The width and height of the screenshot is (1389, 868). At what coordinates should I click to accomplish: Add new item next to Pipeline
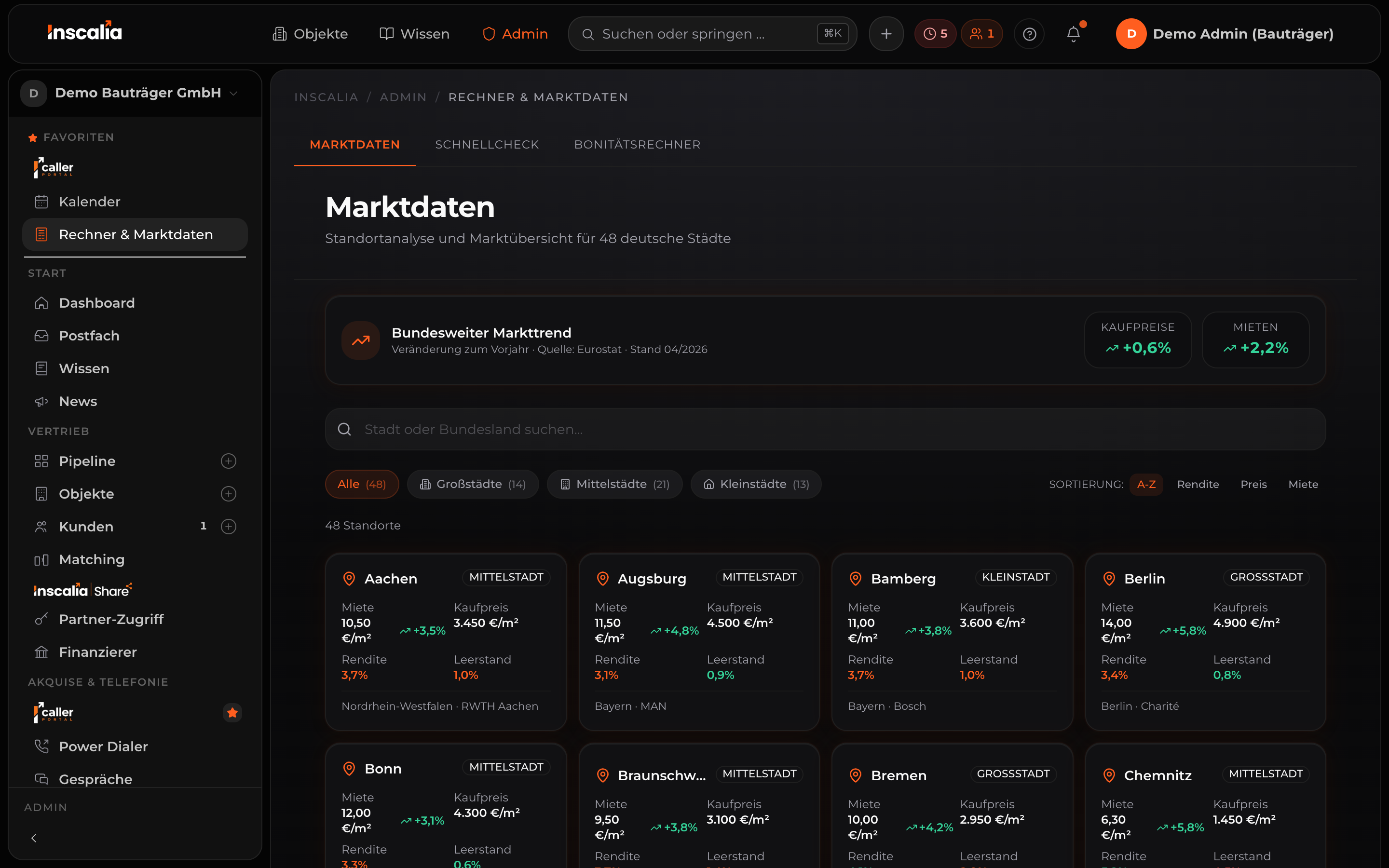[229, 461]
